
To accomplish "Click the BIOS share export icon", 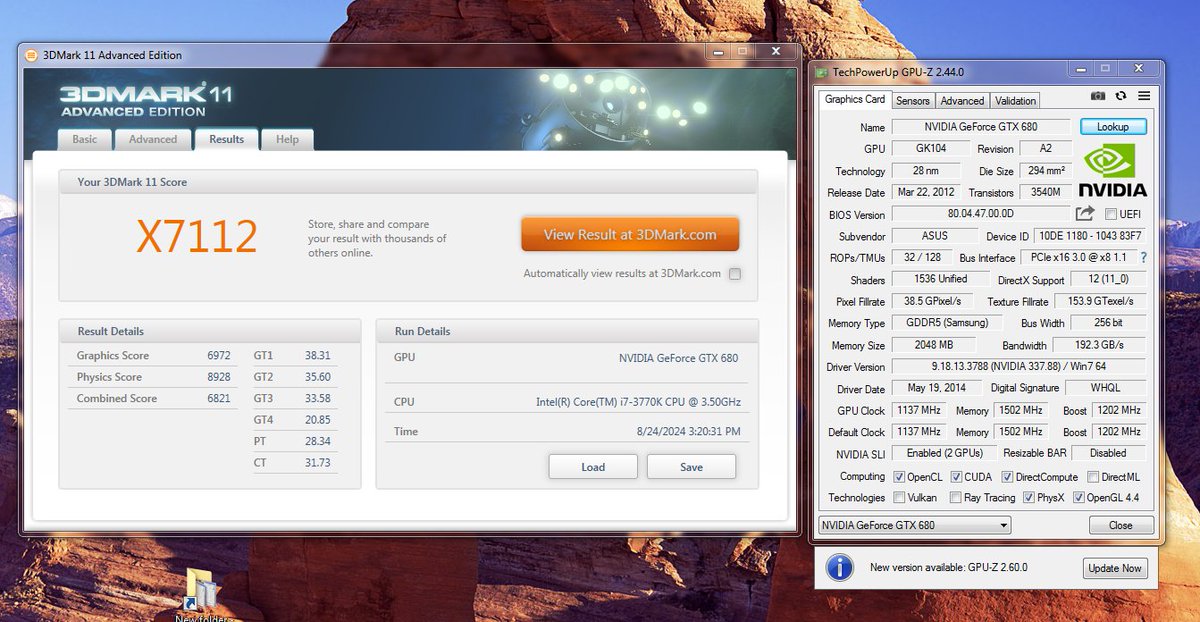I will tap(1085, 214).
